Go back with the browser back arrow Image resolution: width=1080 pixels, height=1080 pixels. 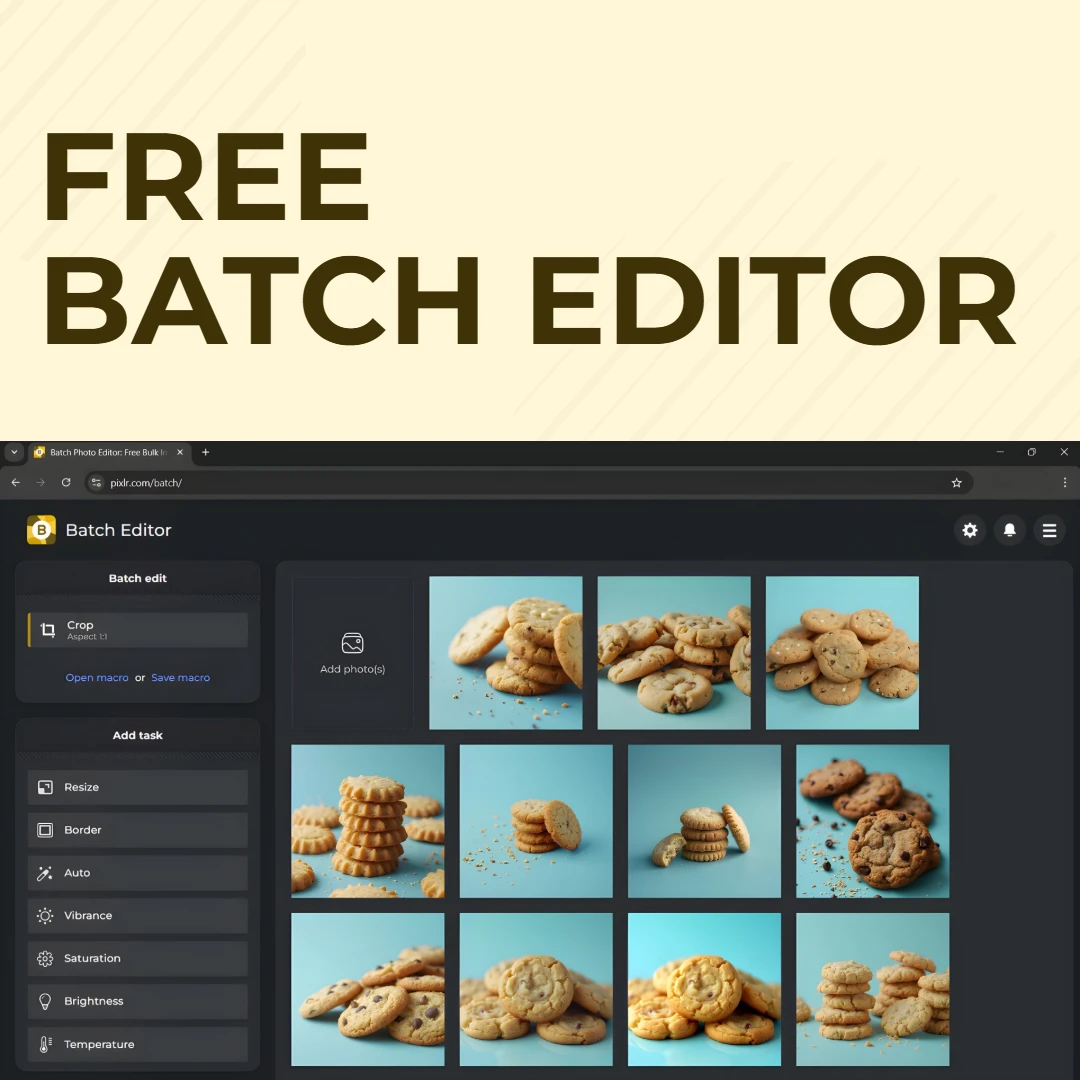pos(16,483)
